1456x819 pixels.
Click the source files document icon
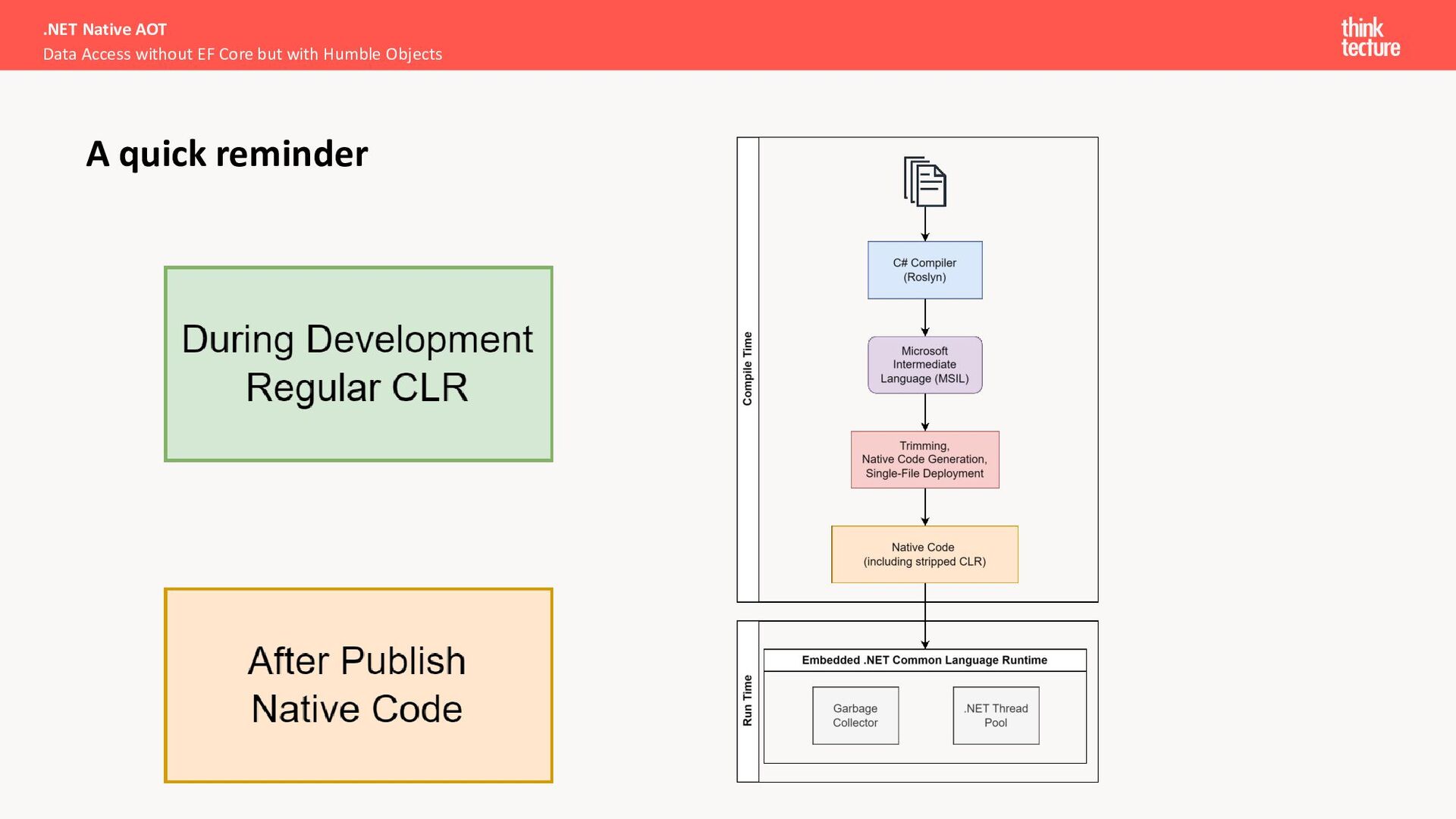point(924,182)
